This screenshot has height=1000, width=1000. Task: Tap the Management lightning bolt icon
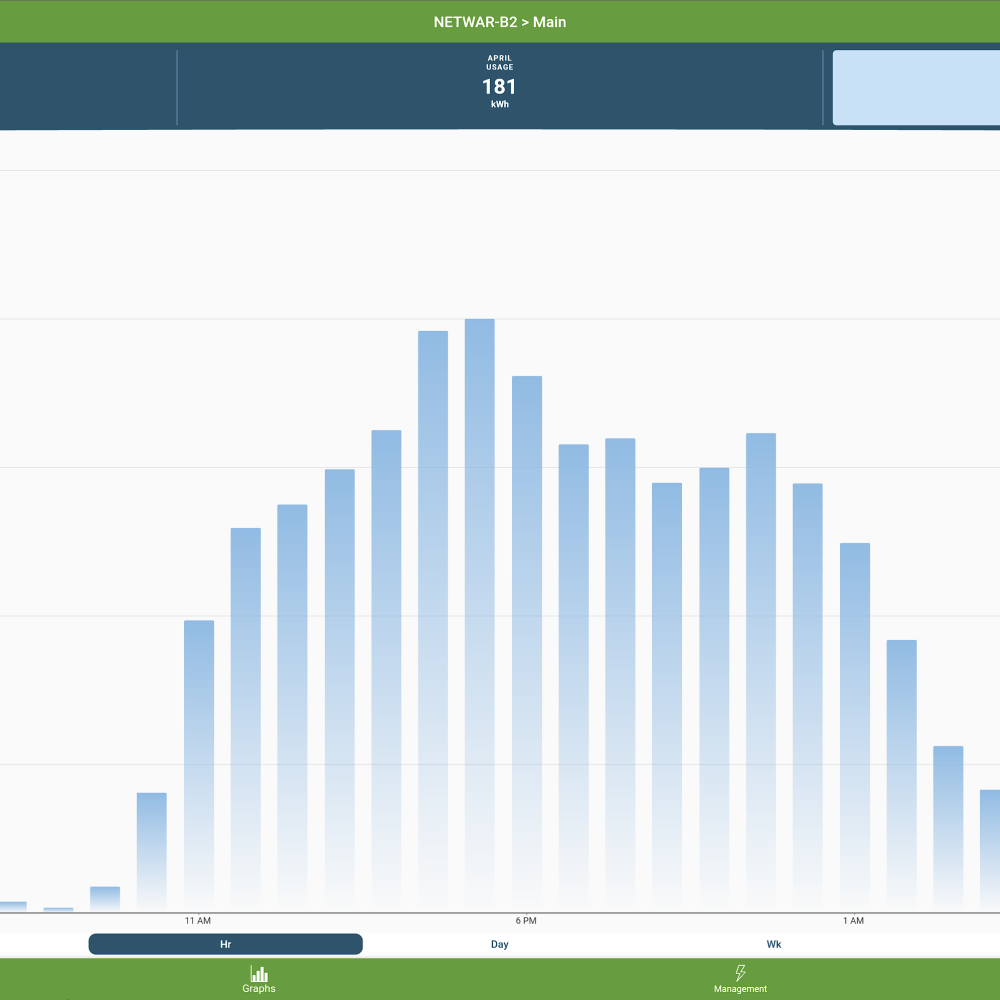coord(740,973)
